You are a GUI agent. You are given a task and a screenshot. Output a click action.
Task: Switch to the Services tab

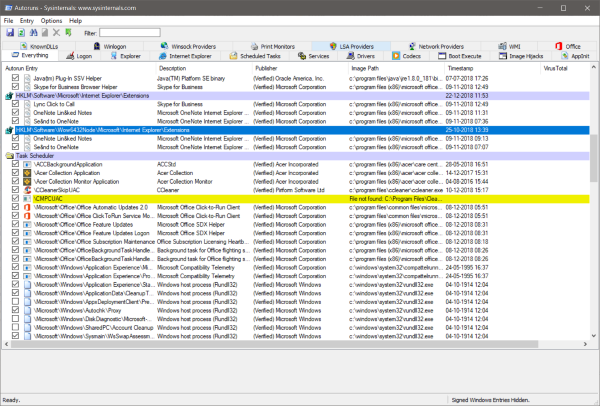coord(314,56)
